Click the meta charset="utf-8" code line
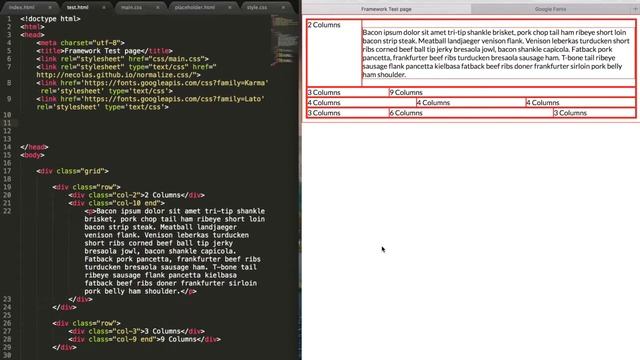Screen dimensions: 640x360 [x=80, y=43]
